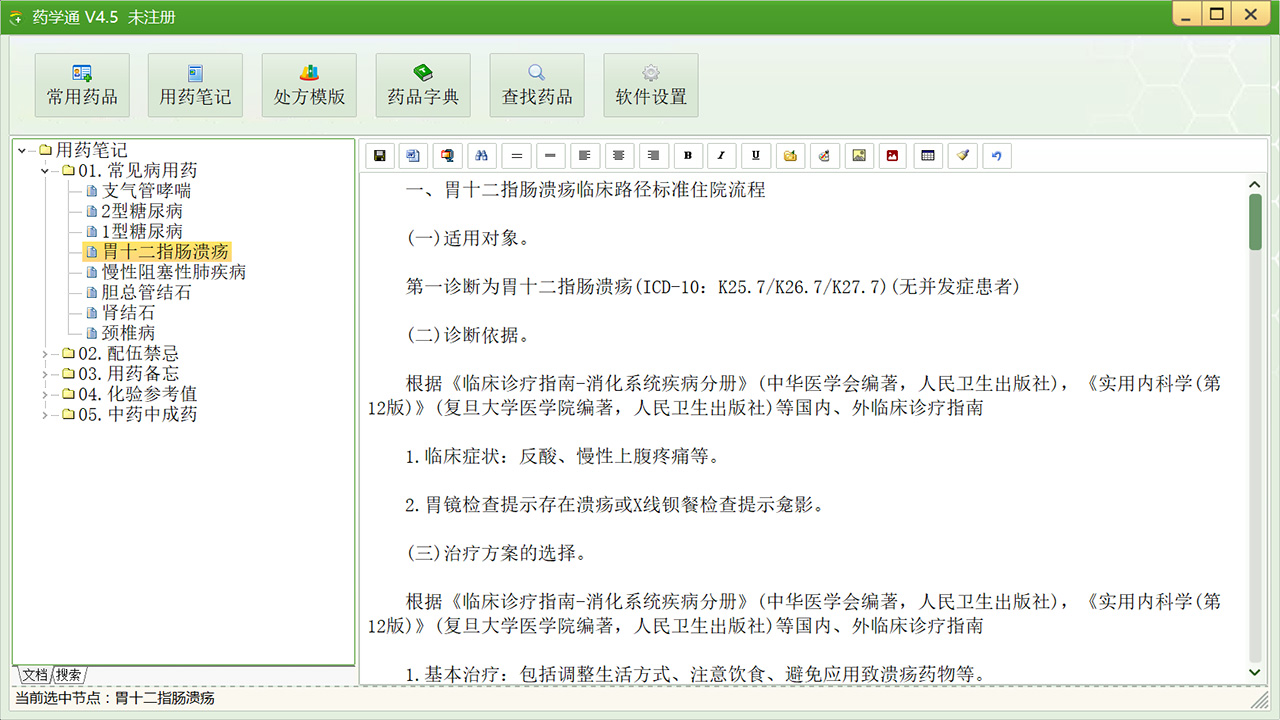1280x720 pixels.
Task: Click the export to Word icon
Action: click(x=413, y=155)
